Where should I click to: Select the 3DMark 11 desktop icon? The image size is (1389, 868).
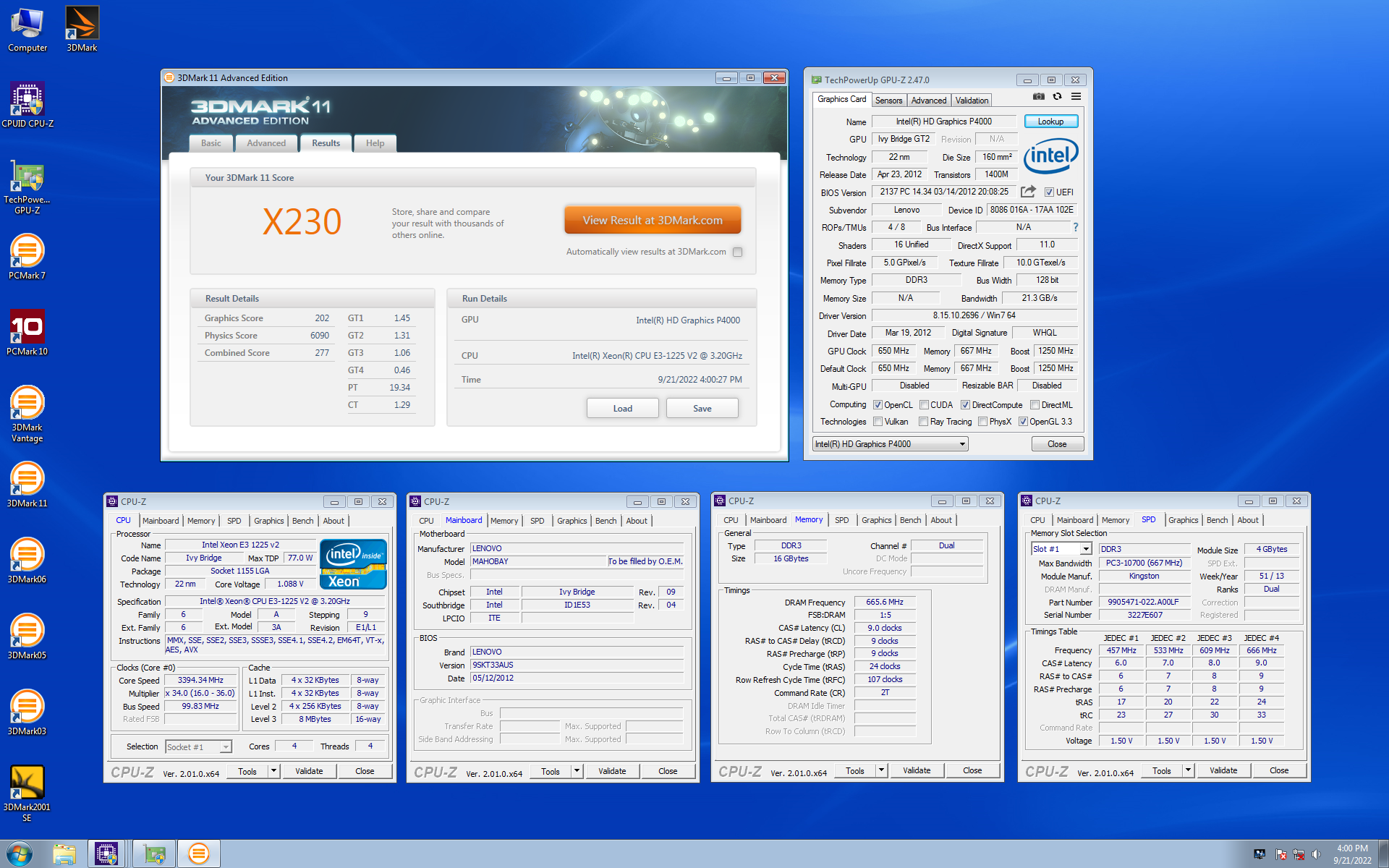pyautogui.click(x=27, y=485)
